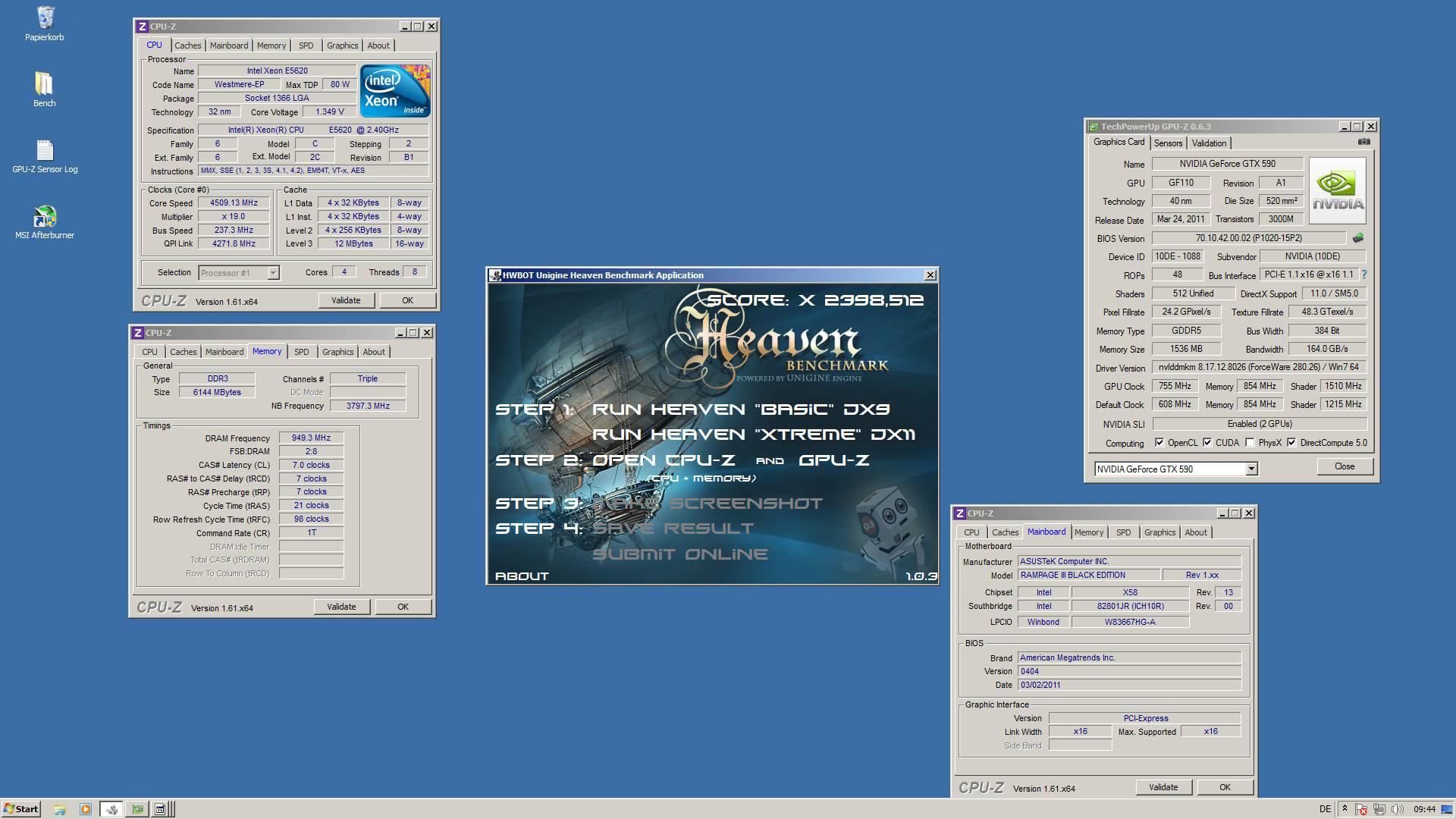This screenshot has width=1456, height=819.
Task: Switch to Validation tab in GPU-Z
Action: [1209, 143]
